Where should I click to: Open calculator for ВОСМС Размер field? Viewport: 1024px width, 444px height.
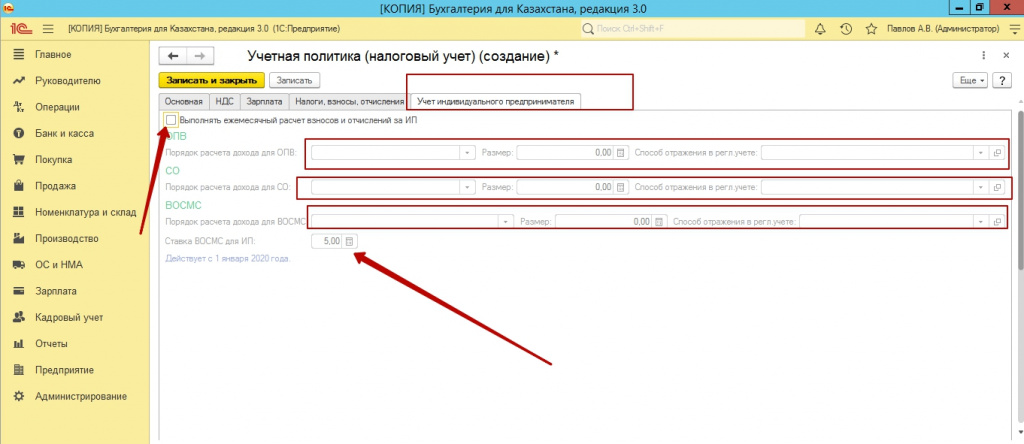(659, 222)
